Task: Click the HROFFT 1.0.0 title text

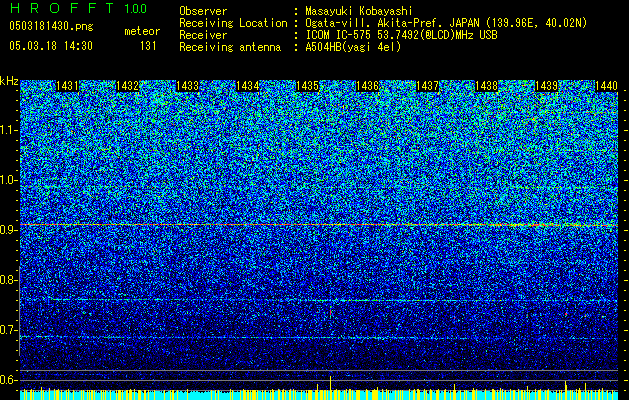Action: point(78,8)
